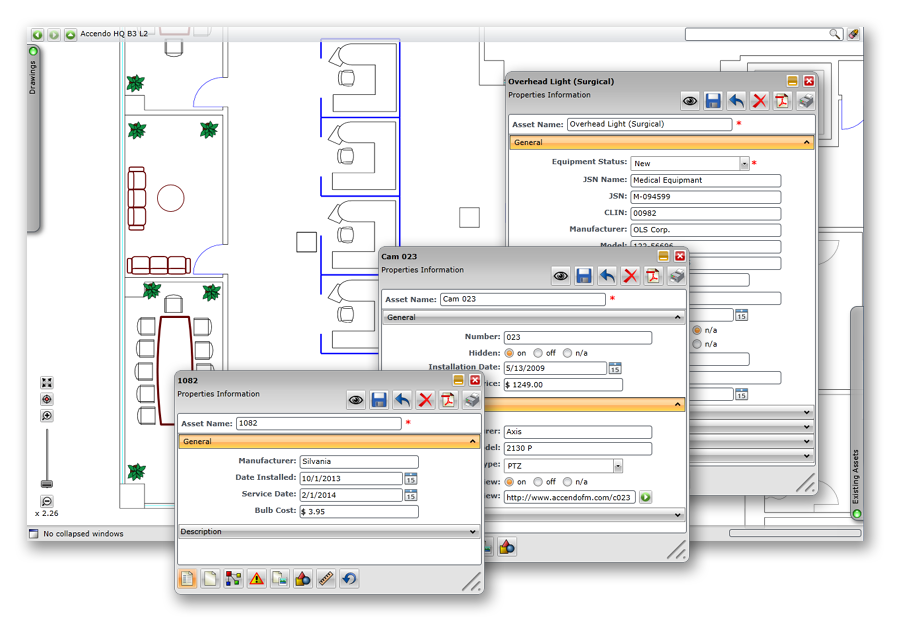Open calendar picker for Date Installed

pos(411,478)
